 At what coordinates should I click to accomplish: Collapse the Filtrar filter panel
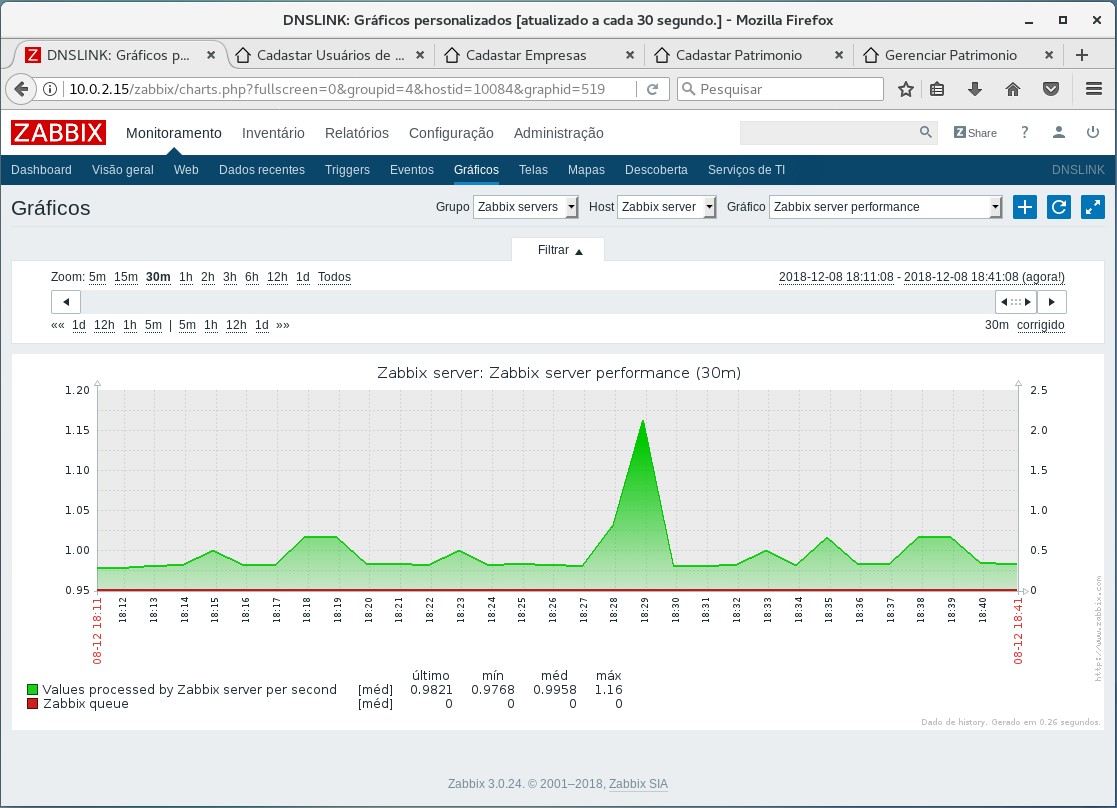pyautogui.click(x=558, y=250)
